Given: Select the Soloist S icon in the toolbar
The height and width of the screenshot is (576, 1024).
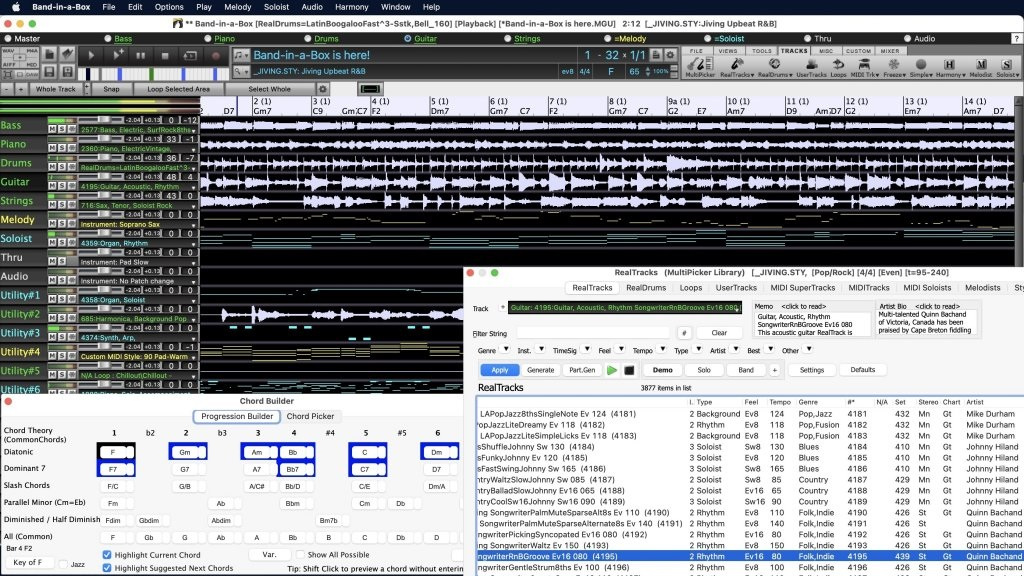Looking at the screenshot, I should point(1005,65).
